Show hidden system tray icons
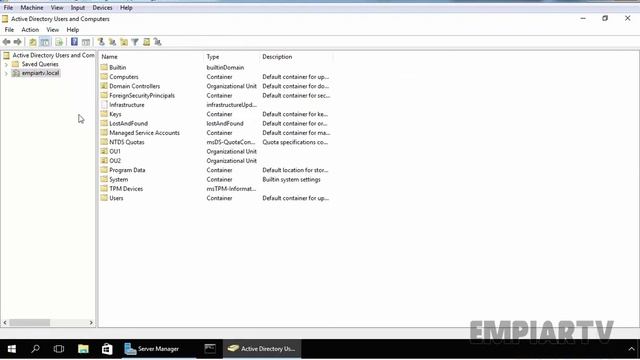 (631, 349)
